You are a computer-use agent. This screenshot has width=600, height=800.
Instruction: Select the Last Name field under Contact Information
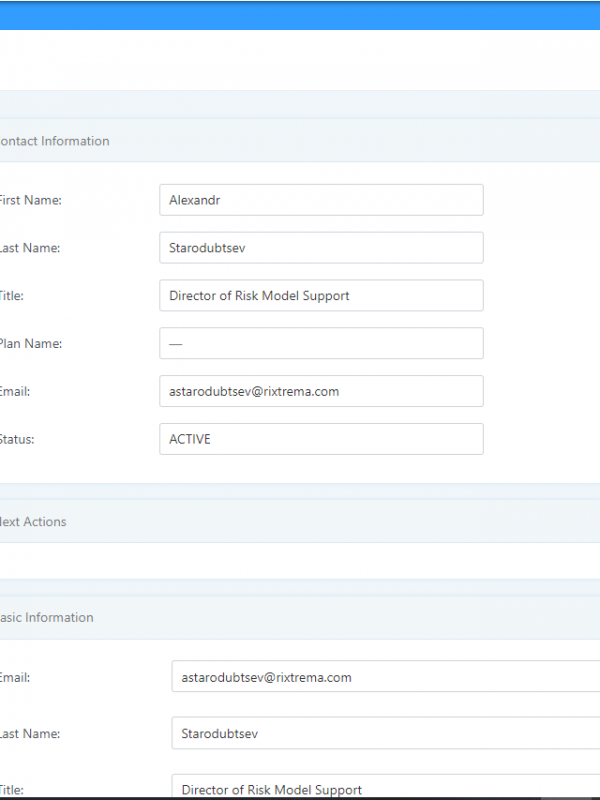320,248
